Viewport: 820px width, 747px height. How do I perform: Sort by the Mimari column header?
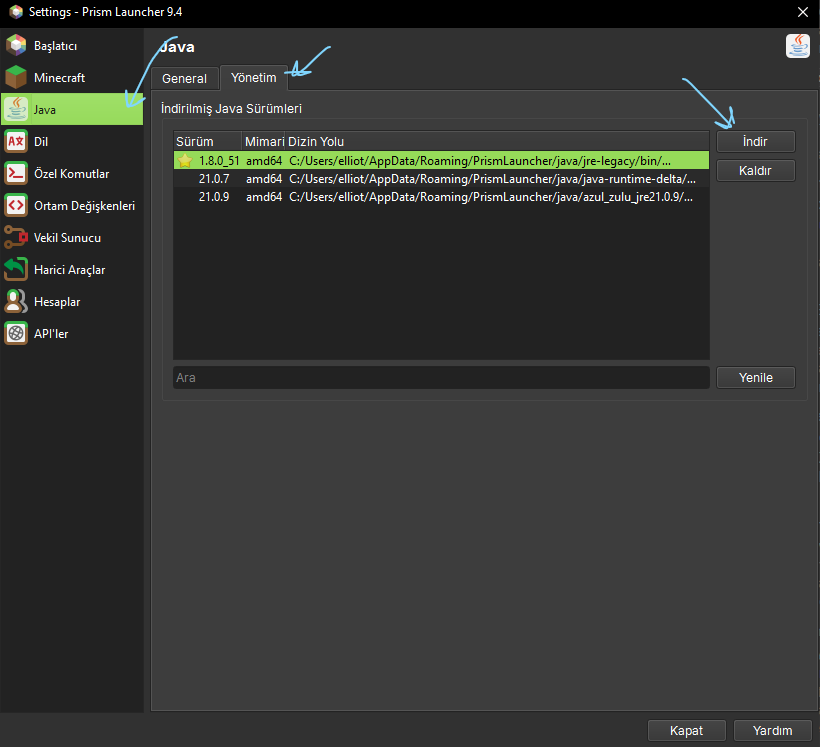coord(263,141)
